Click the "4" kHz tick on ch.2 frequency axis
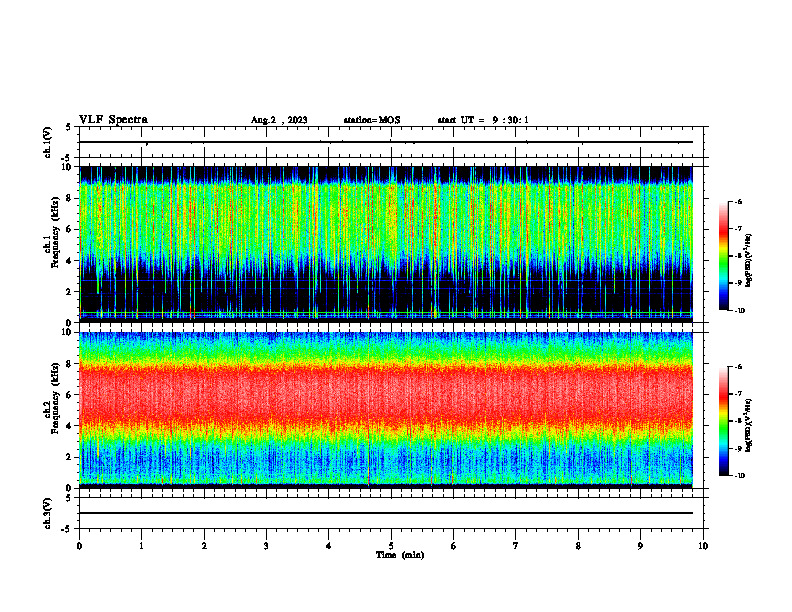Viewport: 792px width, 612px height. pyautogui.click(x=69, y=426)
